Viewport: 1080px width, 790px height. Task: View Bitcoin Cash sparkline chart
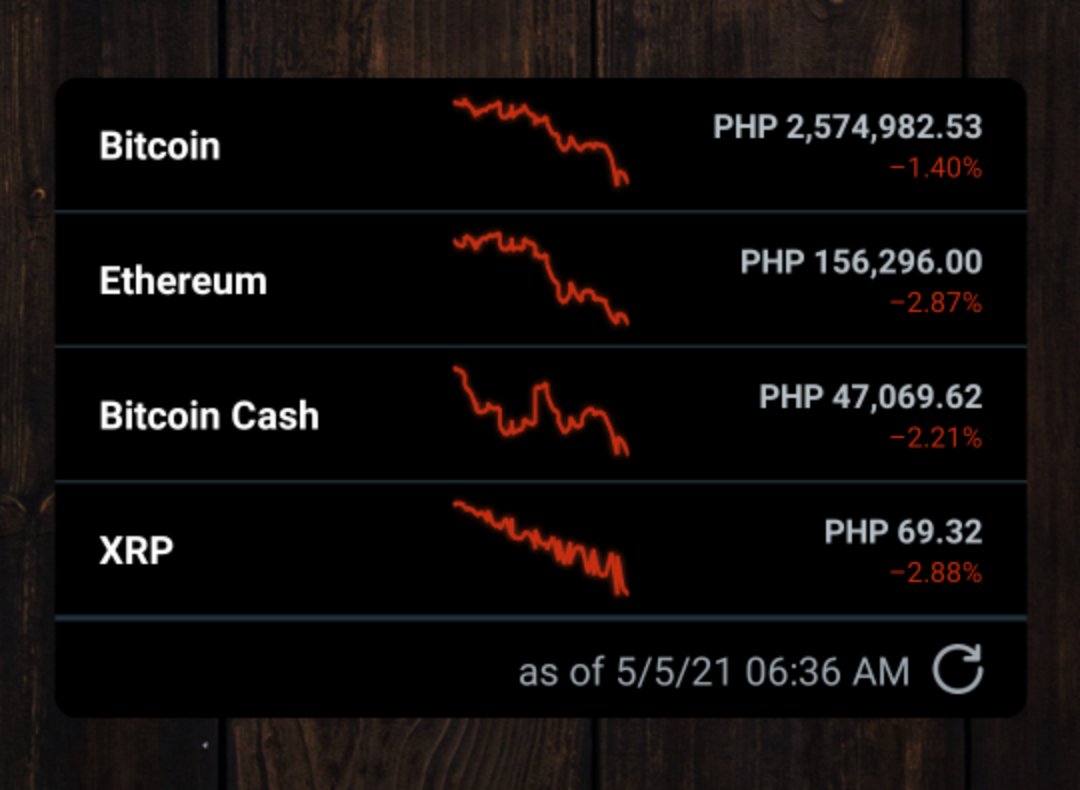coord(541,411)
